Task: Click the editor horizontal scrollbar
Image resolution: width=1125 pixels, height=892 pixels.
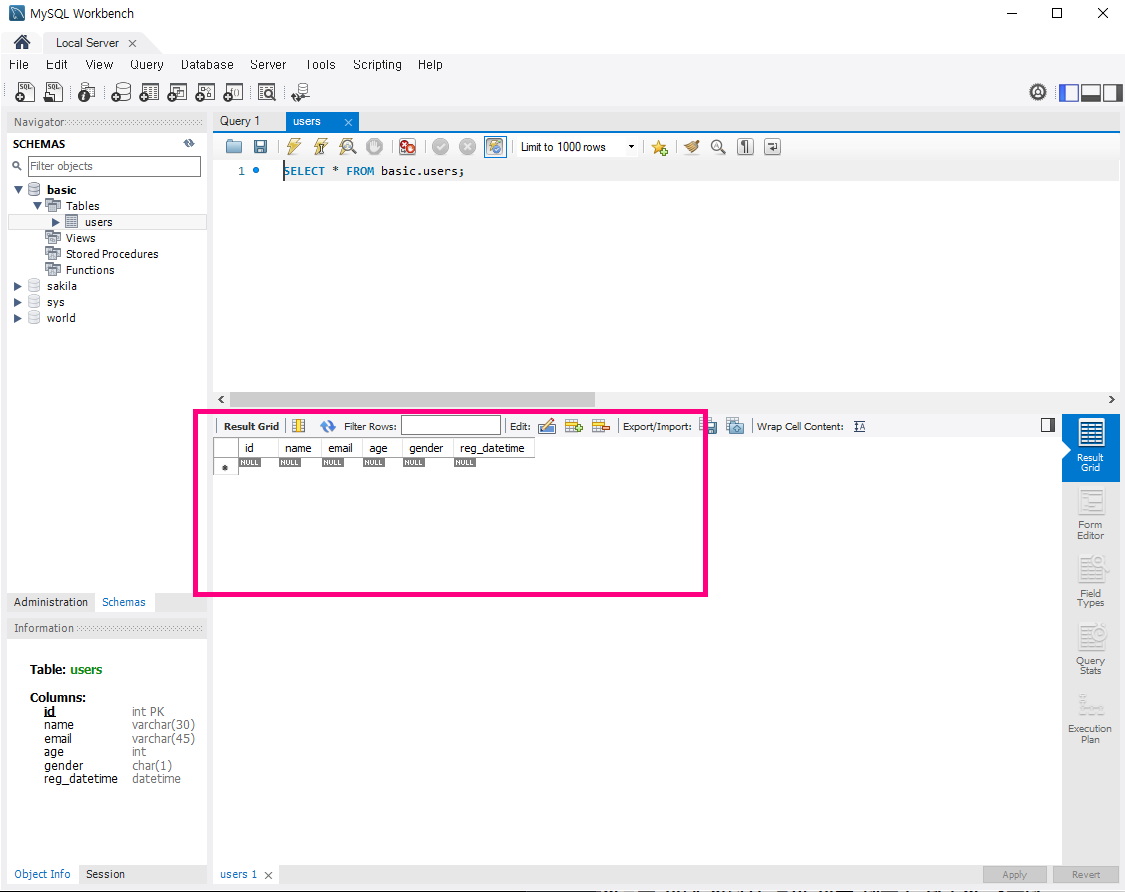Action: (412, 399)
